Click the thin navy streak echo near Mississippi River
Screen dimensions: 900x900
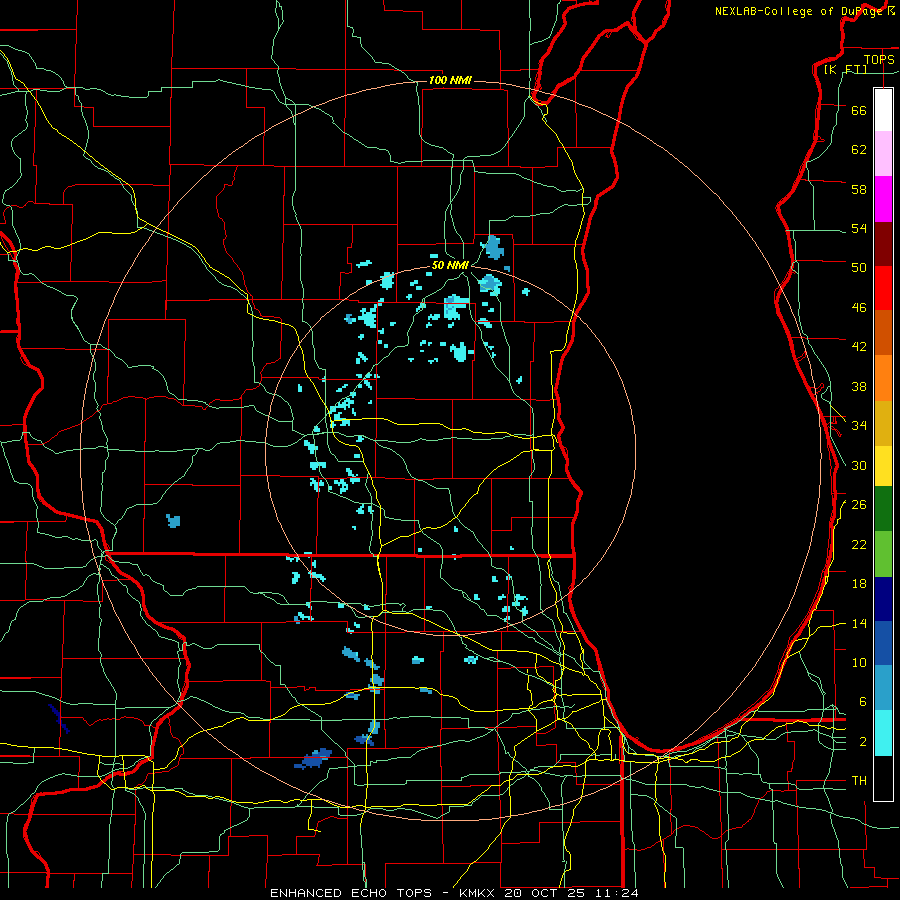(59, 719)
